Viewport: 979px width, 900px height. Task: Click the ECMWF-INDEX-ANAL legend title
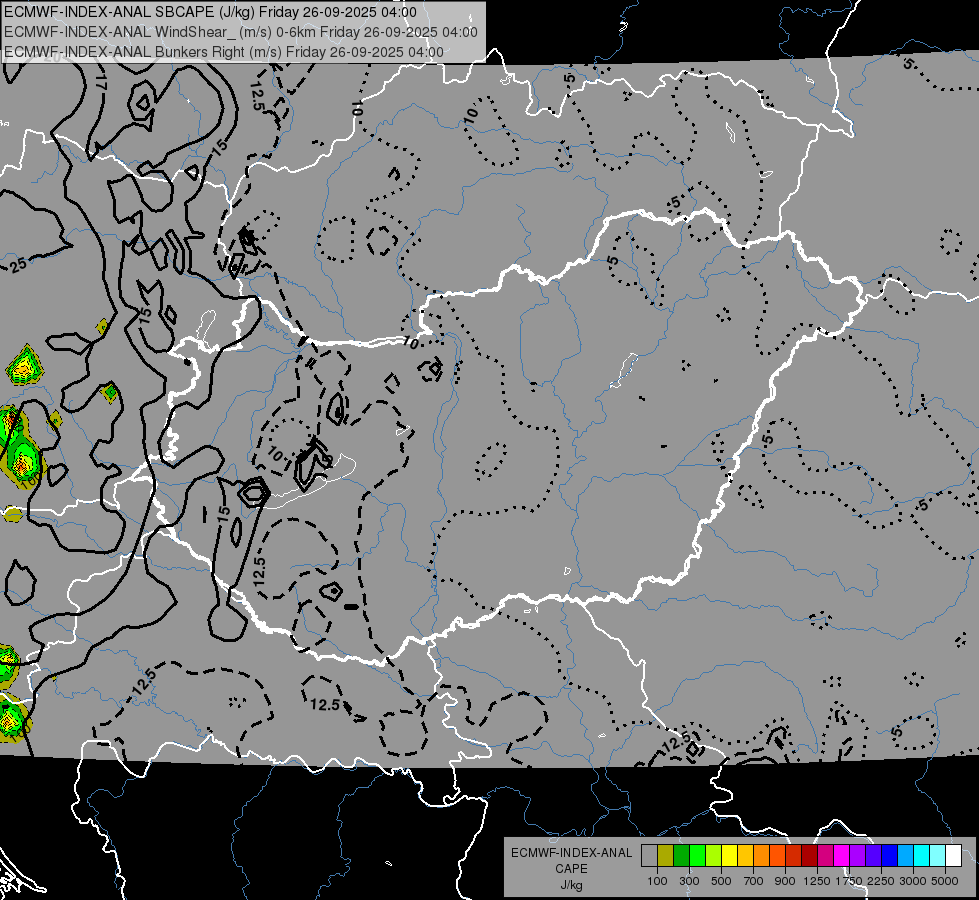click(x=572, y=853)
